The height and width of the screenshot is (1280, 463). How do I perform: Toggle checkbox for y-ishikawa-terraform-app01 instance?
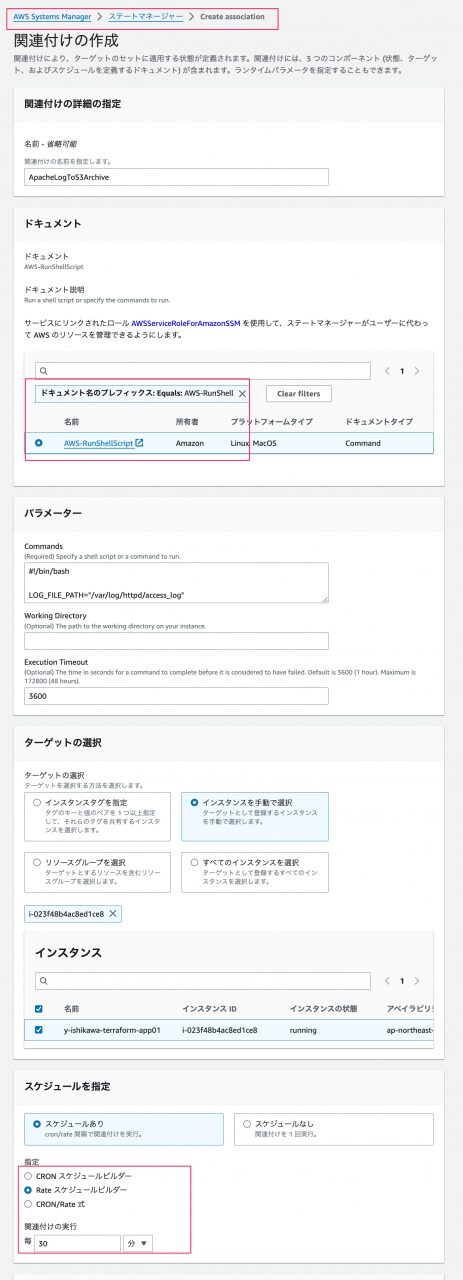39,1030
